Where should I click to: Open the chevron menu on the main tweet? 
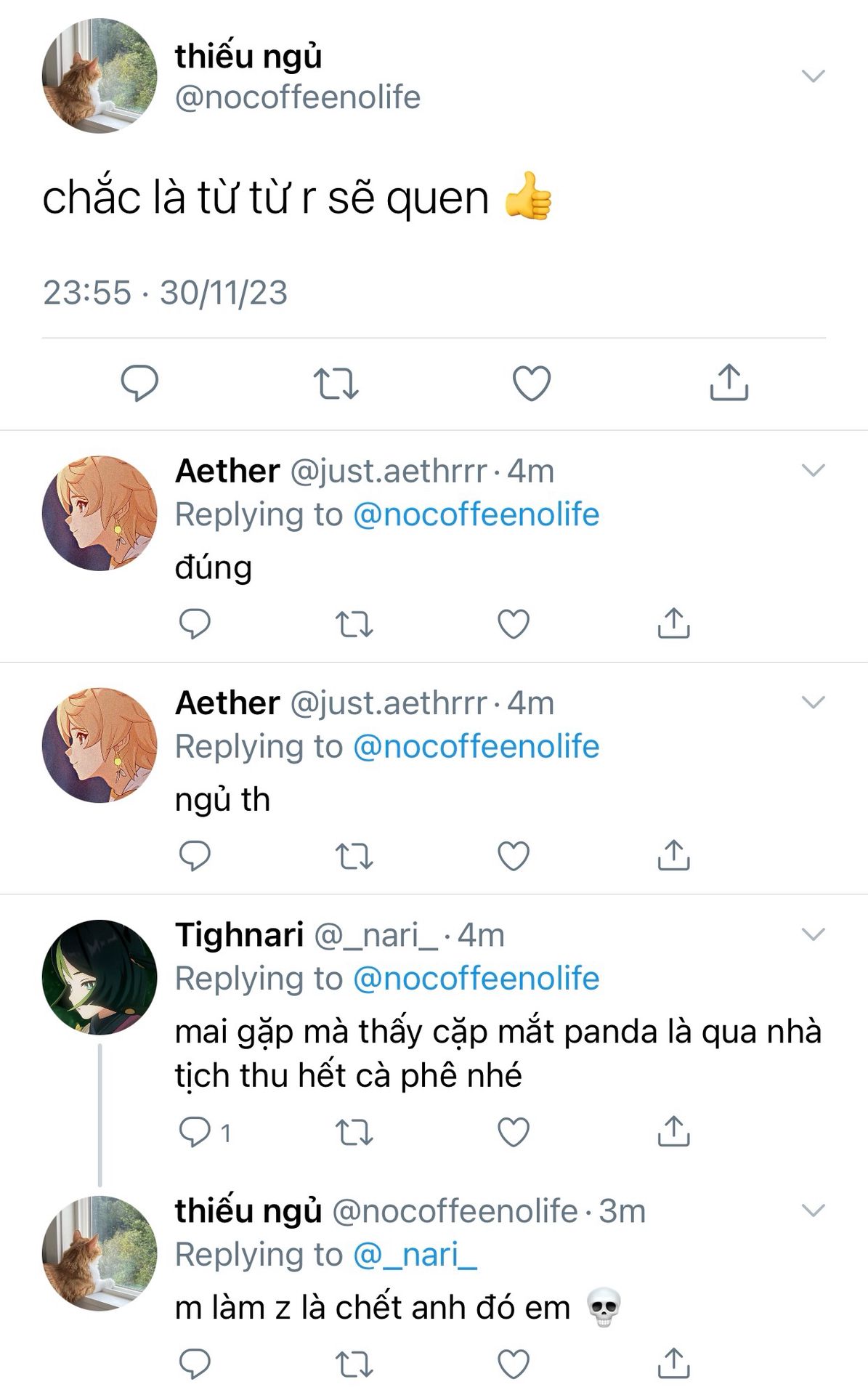tap(813, 76)
